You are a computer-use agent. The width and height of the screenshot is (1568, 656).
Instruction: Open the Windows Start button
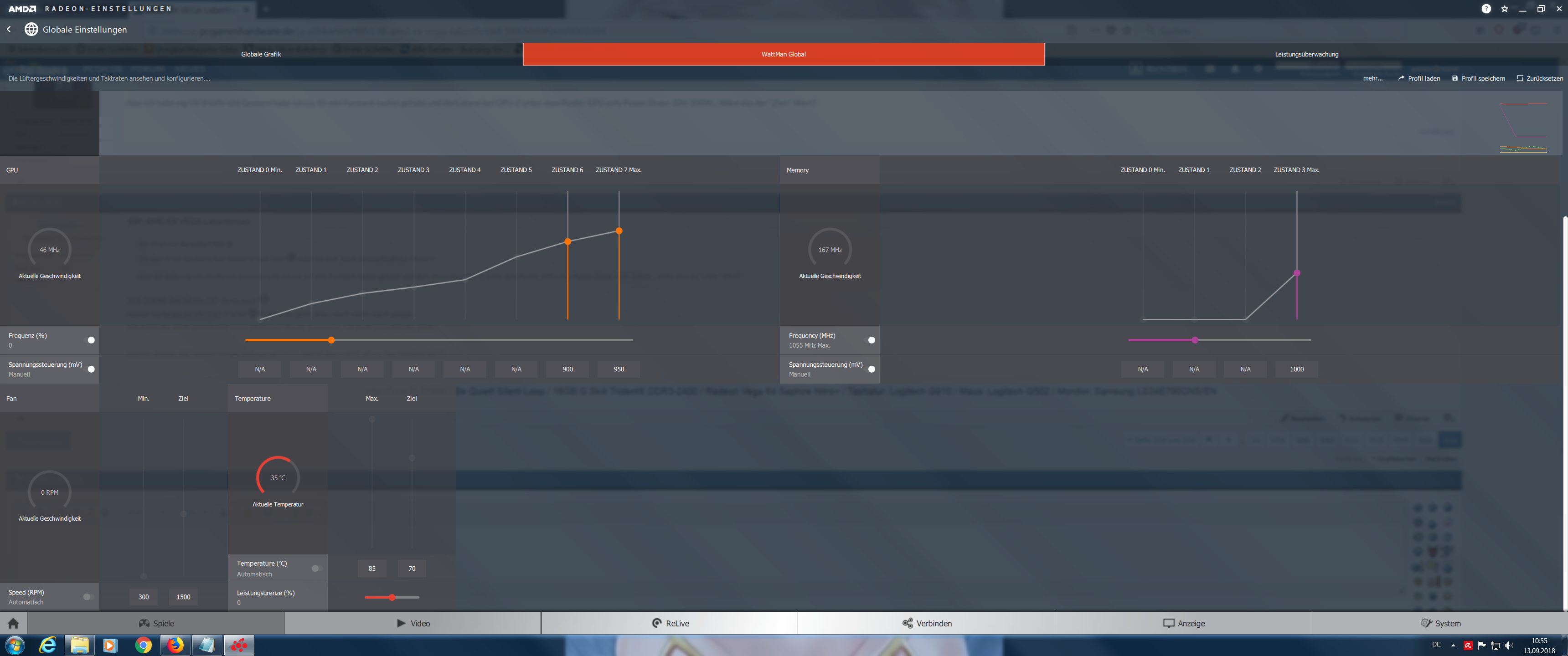pyautogui.click(x=15, y=645)
